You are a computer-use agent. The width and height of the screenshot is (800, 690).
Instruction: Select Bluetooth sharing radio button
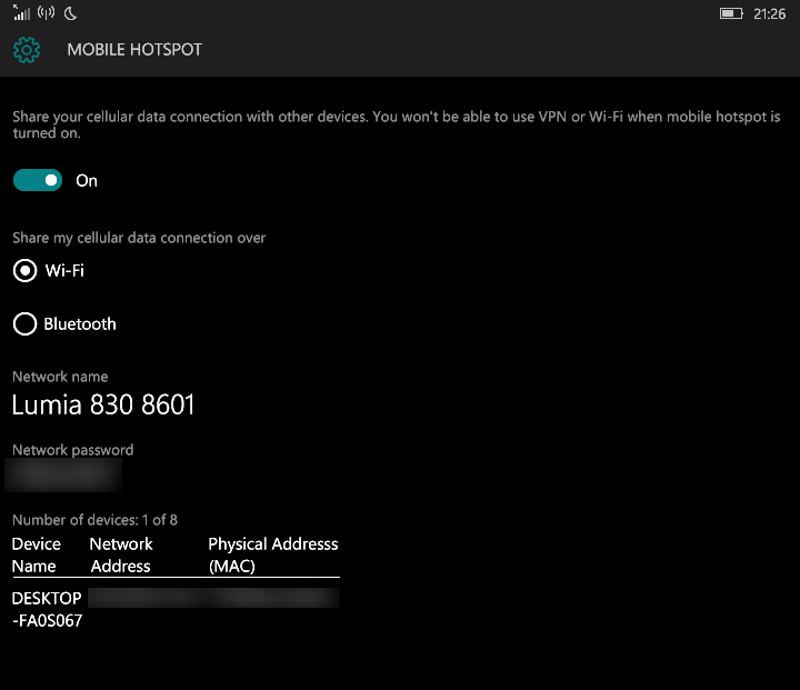[x=25, y=324]
